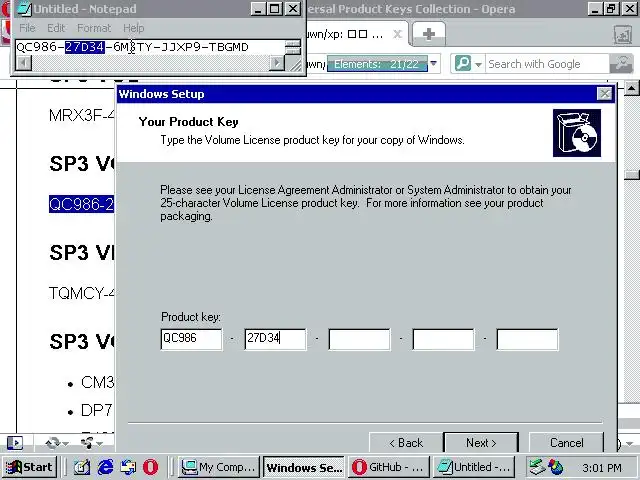Viewport: 640px width, 480px height.
Task: Maximize the Notepad window
Action: click(275, 9)
